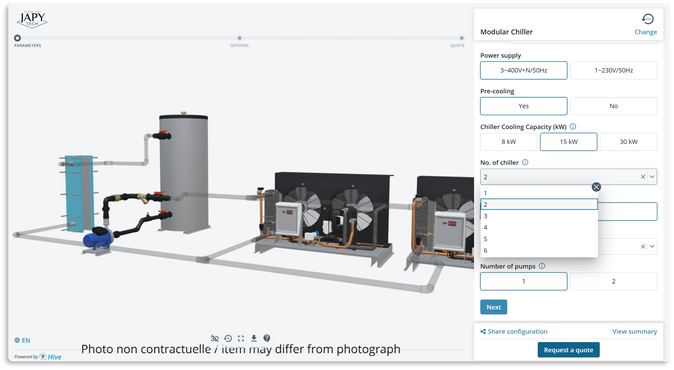Click the blue plate heat exchanger model

point(79,193)
